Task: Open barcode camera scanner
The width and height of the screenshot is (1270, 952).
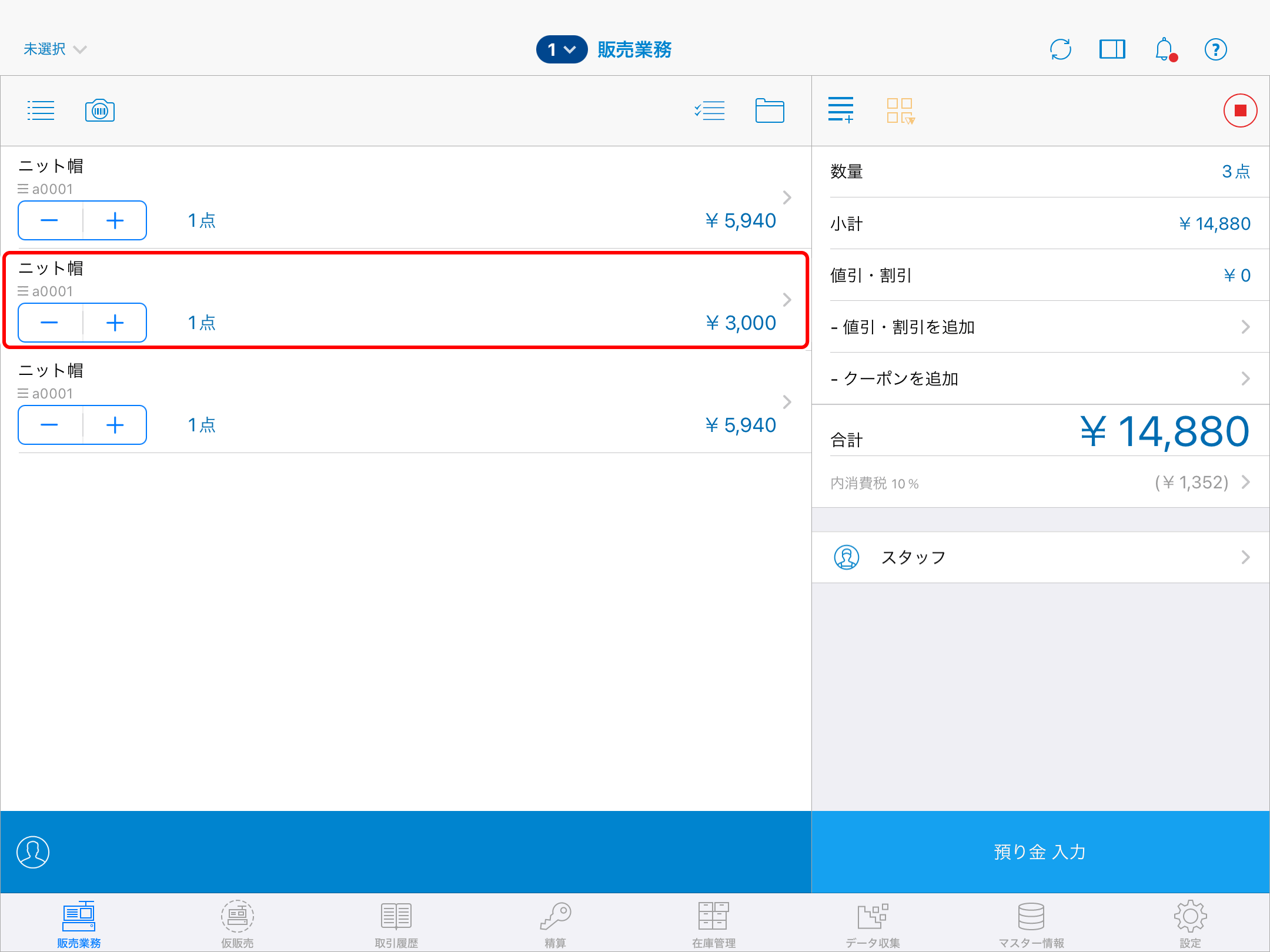Action: point(100,110)
